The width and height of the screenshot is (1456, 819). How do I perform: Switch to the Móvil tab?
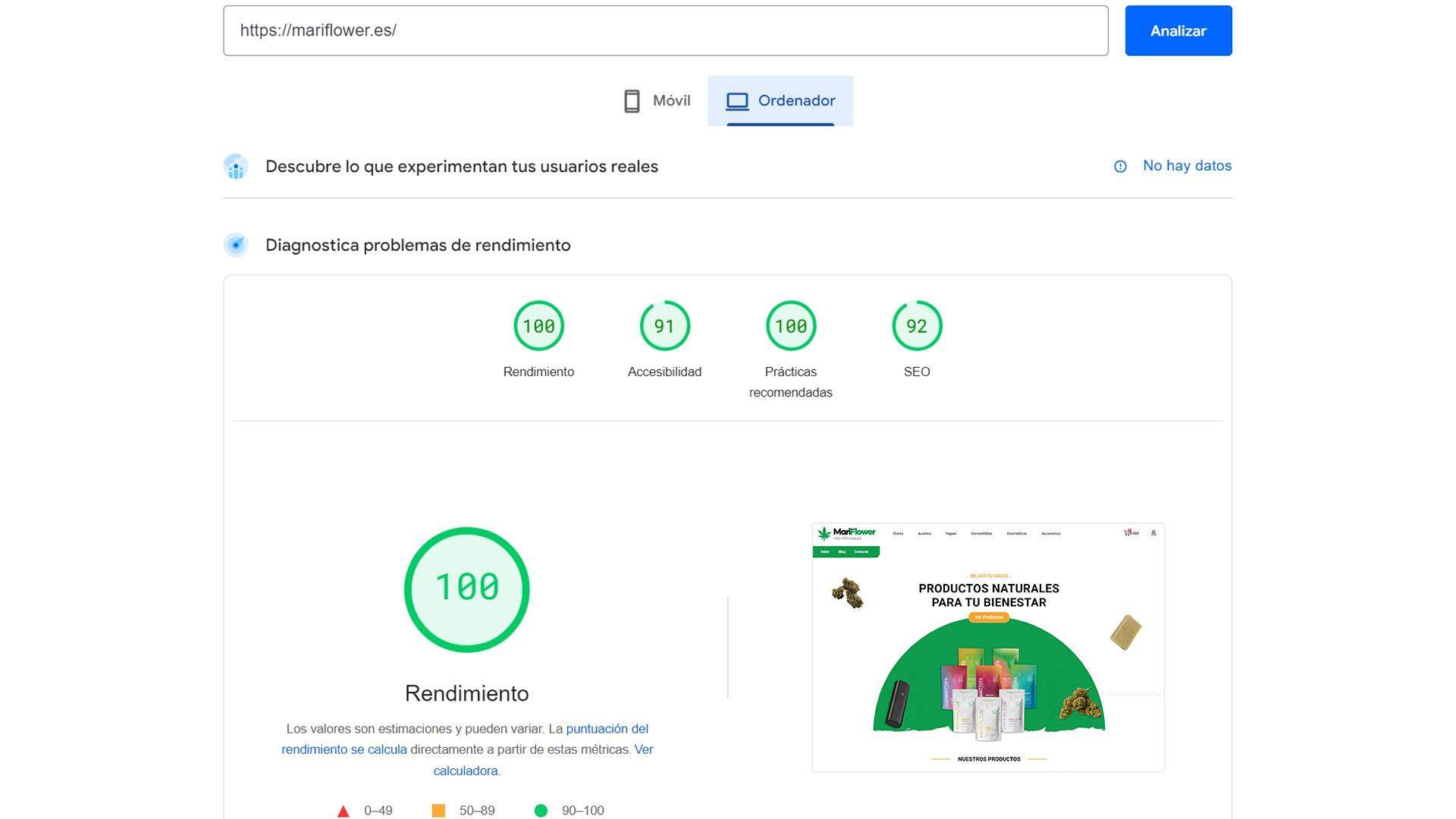tap(657, 101)
